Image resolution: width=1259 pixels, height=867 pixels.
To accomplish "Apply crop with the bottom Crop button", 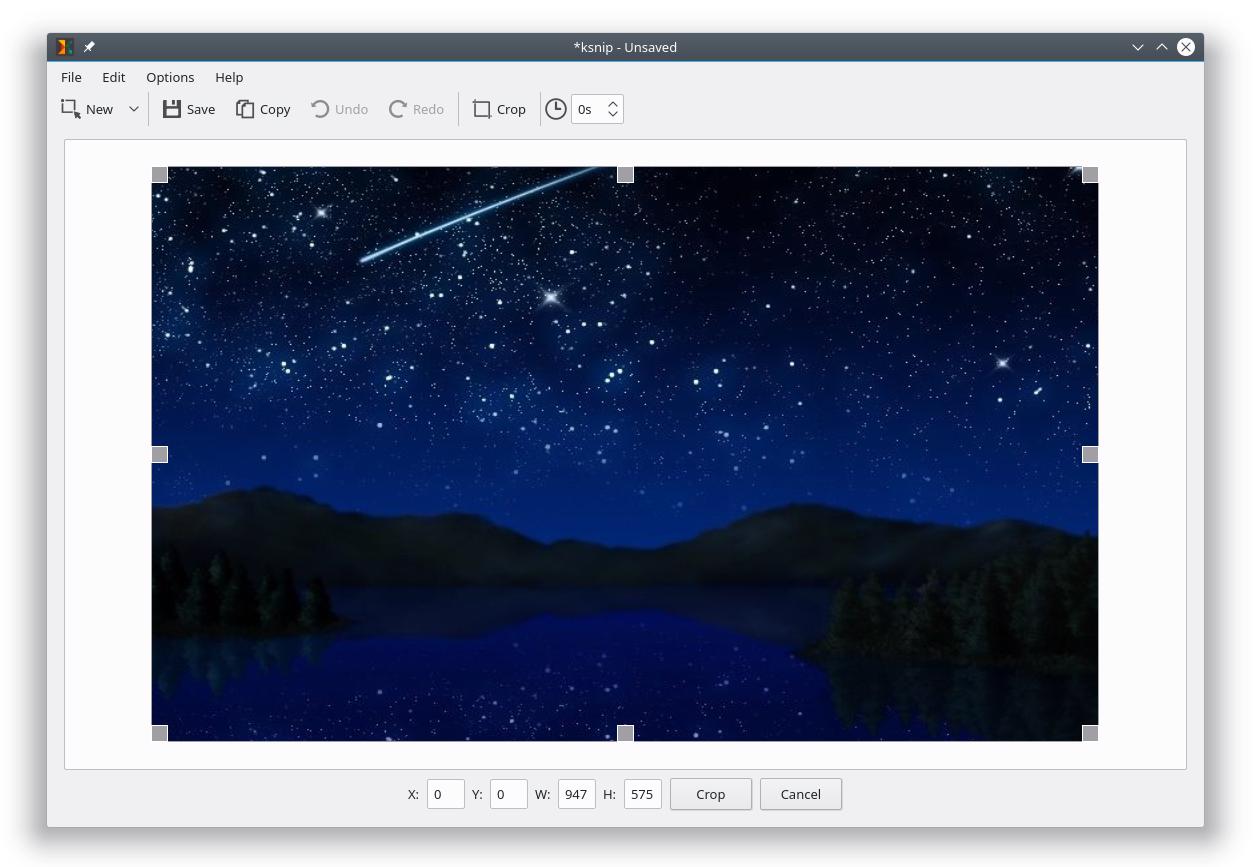I will click(x=711, y=794).
